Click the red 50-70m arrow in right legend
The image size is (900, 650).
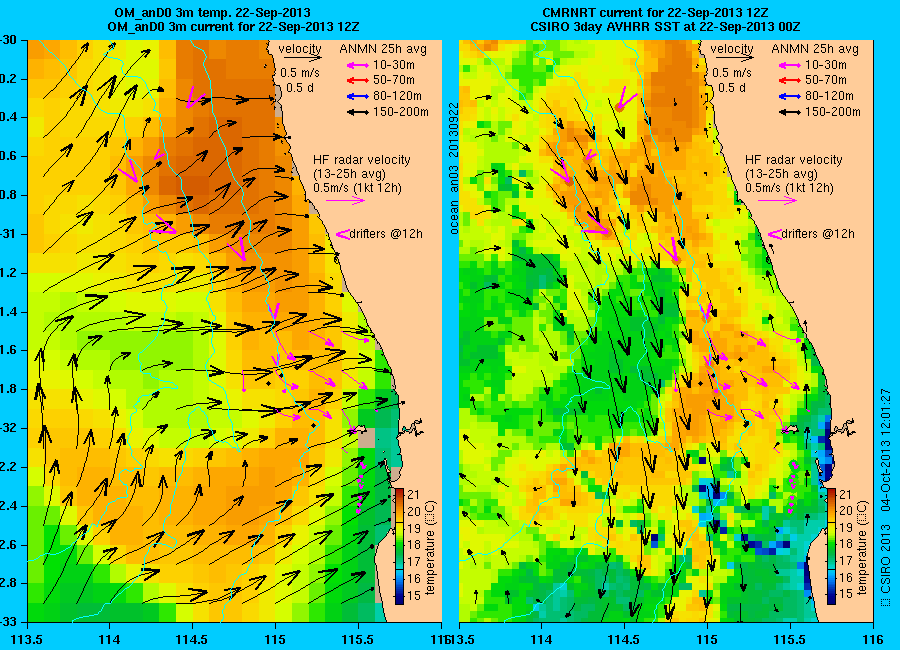[790, 81]
